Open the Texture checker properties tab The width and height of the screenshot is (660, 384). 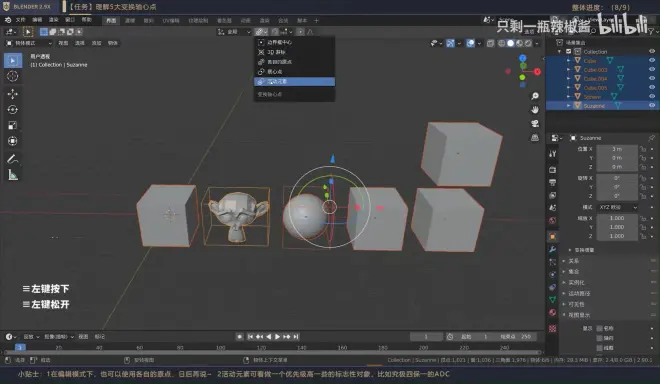pyautogui.click(x=553, y=328)
